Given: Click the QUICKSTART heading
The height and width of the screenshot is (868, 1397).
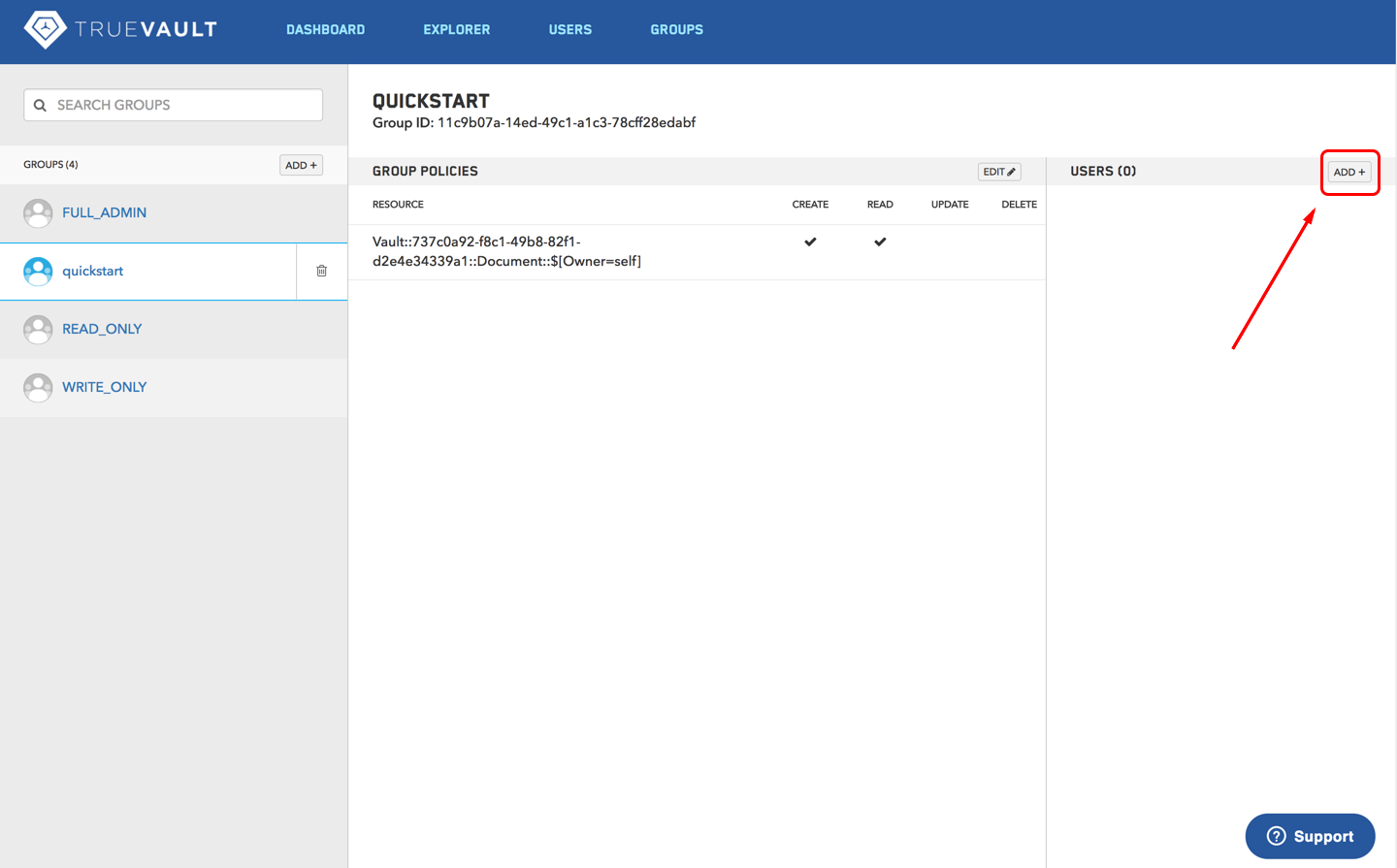Looking at the screenshot, I should pos(431,101).
